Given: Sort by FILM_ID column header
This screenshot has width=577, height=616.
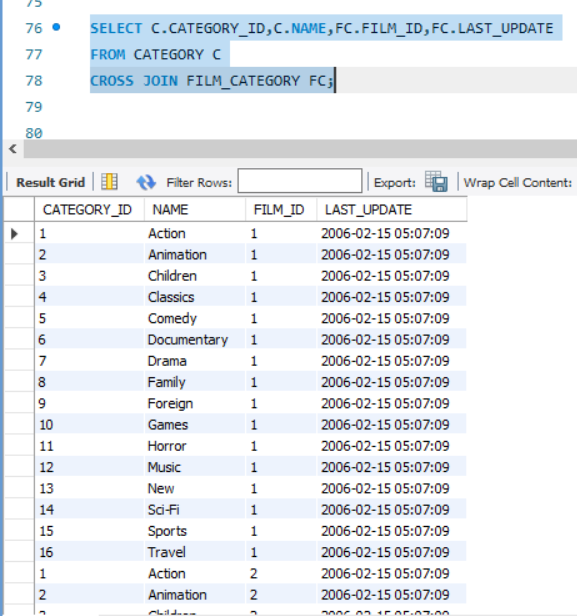Looking at the screenshot, I should (281, 210).
